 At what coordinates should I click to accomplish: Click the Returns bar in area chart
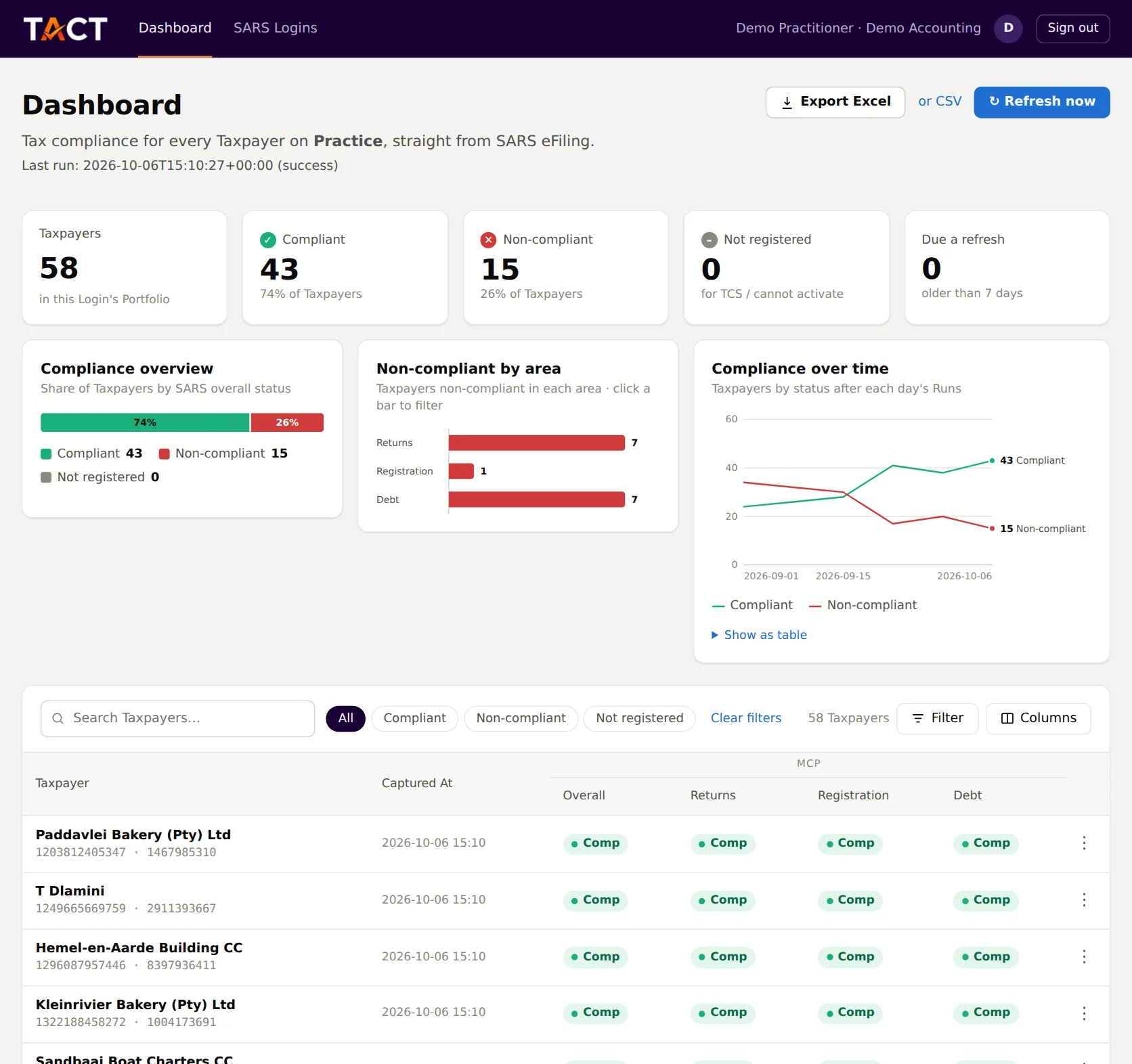pyautogui.click(x=536, y=443)
